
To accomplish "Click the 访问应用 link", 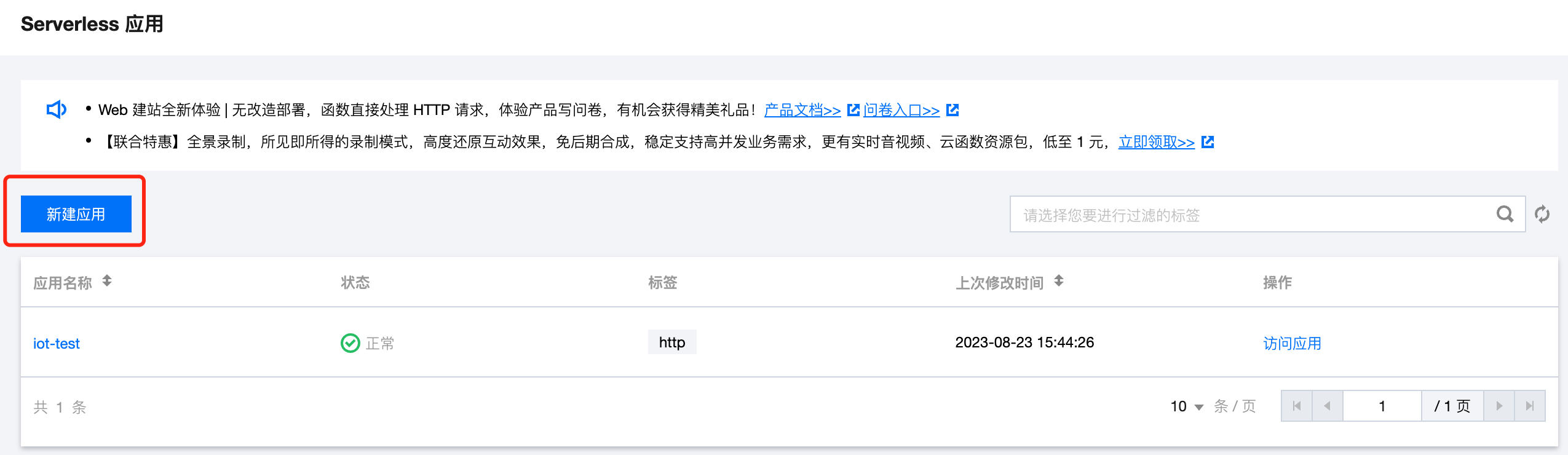I will click(x=1292, y=343).
